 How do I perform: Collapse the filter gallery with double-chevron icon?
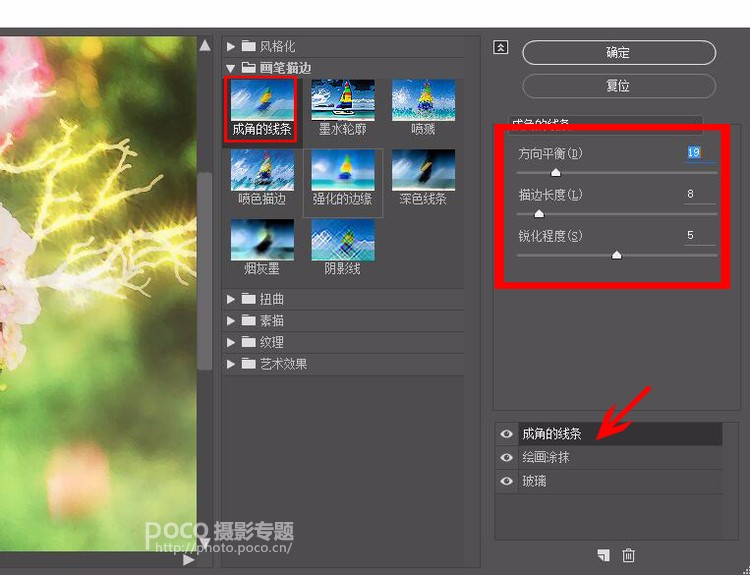coord(500,47)
